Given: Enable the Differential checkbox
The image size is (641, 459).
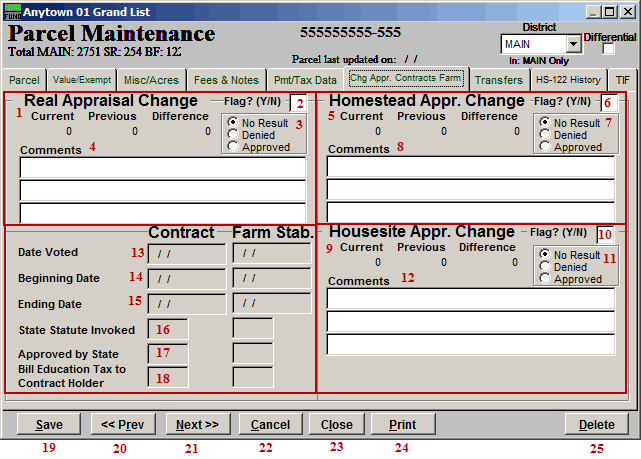Looking at the screenshot, I should 609,49.
